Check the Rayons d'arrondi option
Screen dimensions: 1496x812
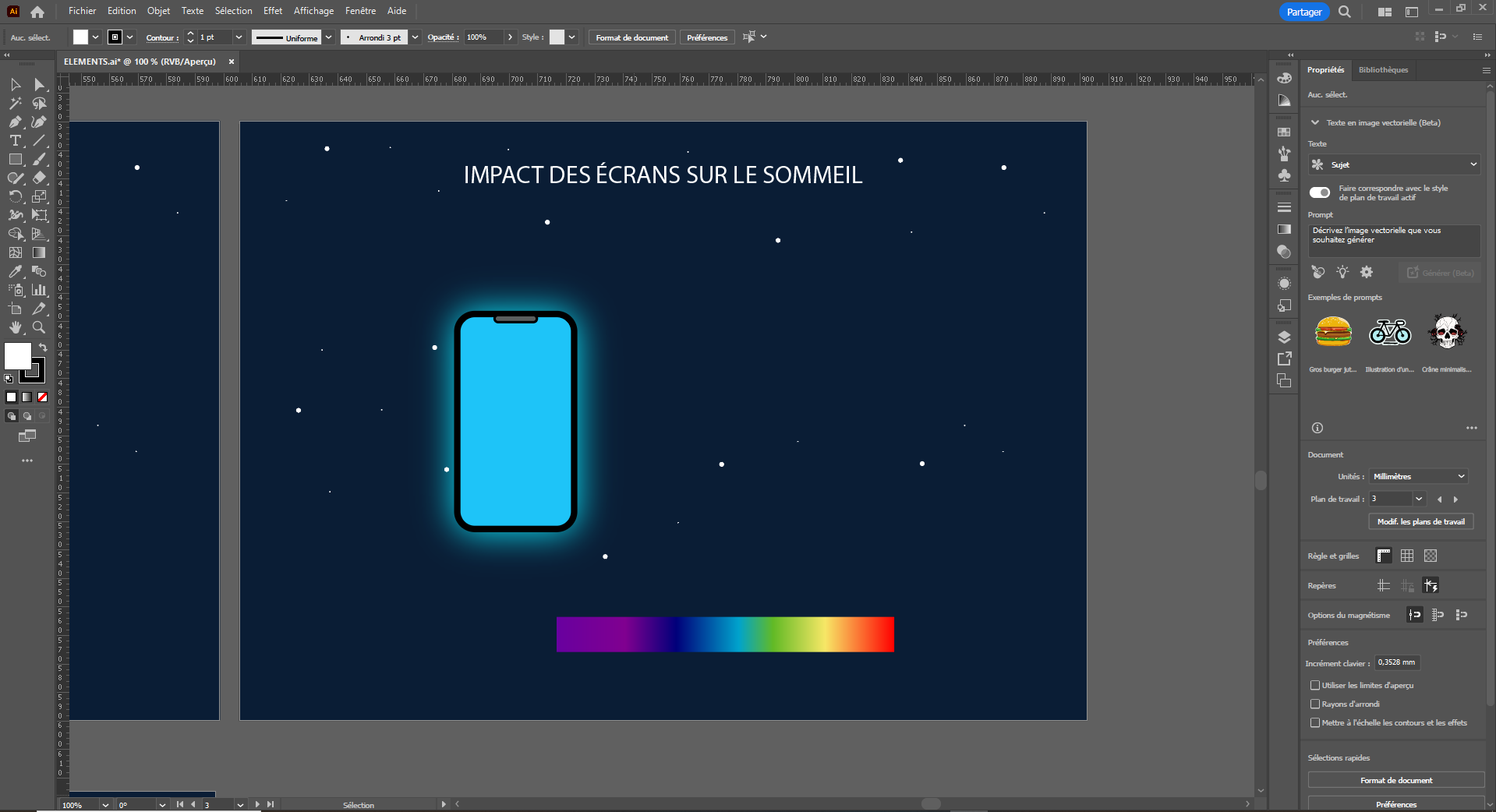pos(1315,704)
